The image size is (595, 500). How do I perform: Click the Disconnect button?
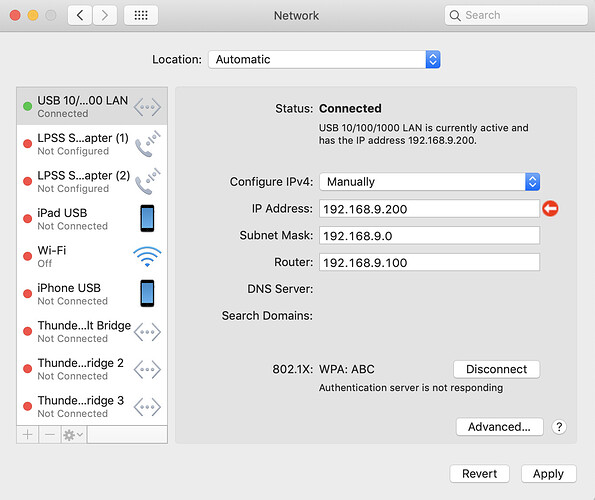pyautogui.click(x=496, y=369)
